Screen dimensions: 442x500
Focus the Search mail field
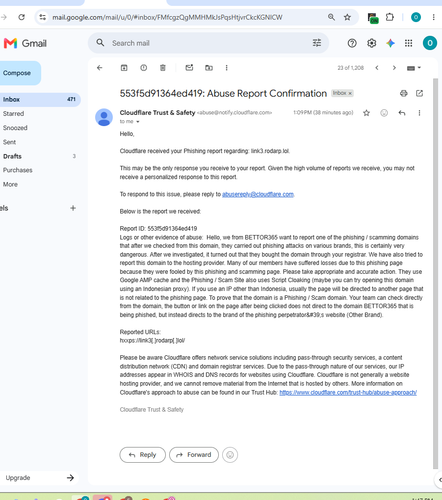[207, 43]
